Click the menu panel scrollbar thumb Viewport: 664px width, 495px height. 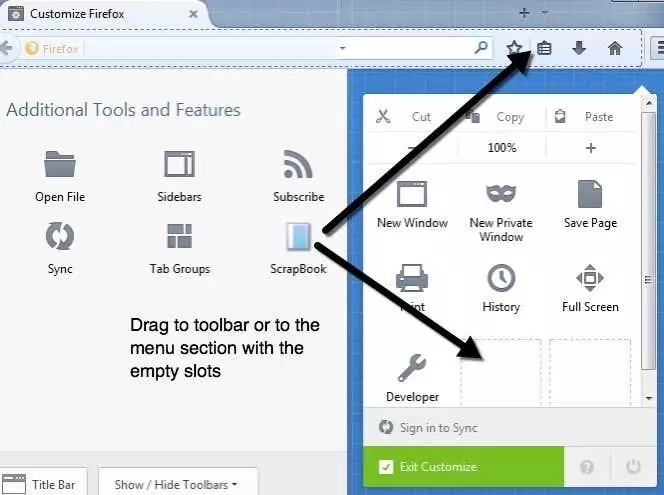click(x=648, y=241)
